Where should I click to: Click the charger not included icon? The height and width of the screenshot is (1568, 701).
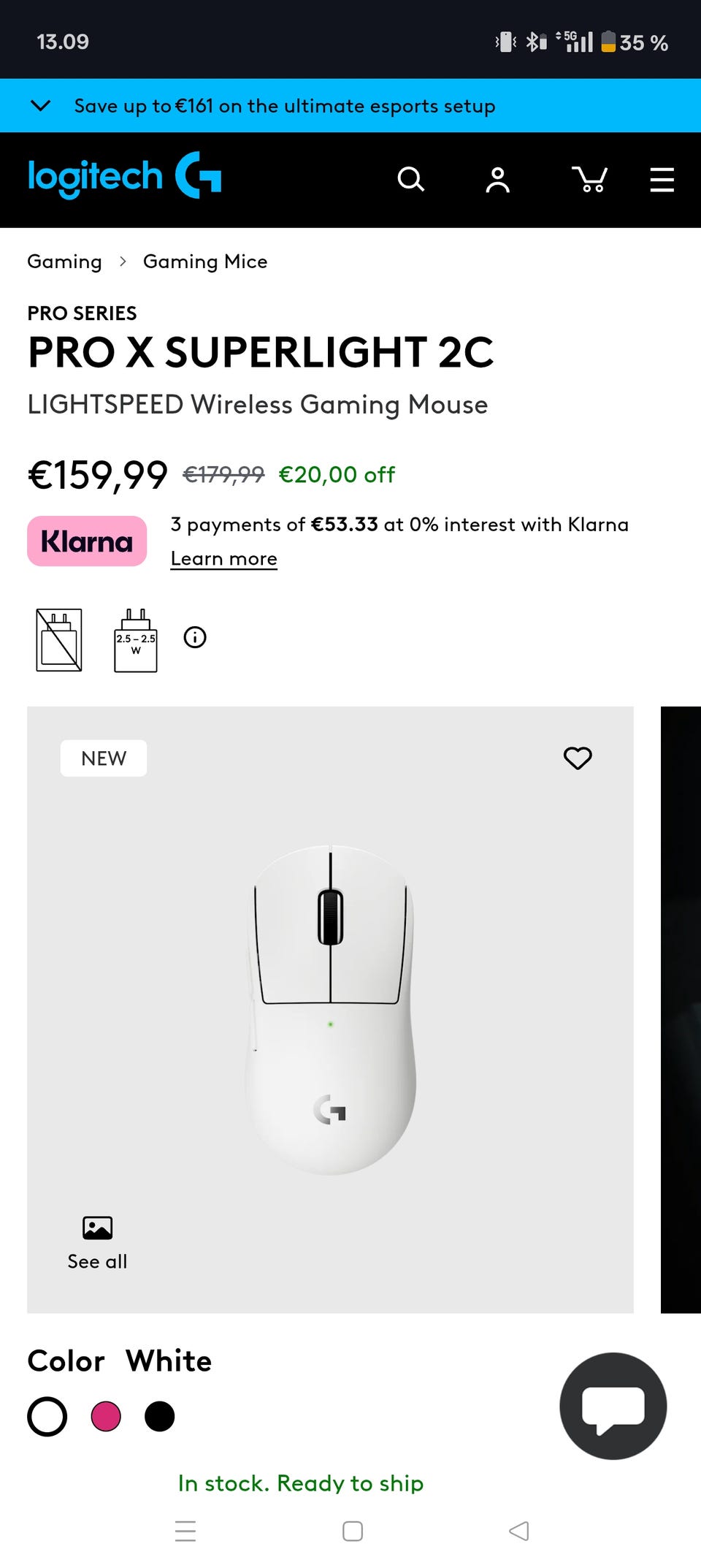tap(59, 639)
